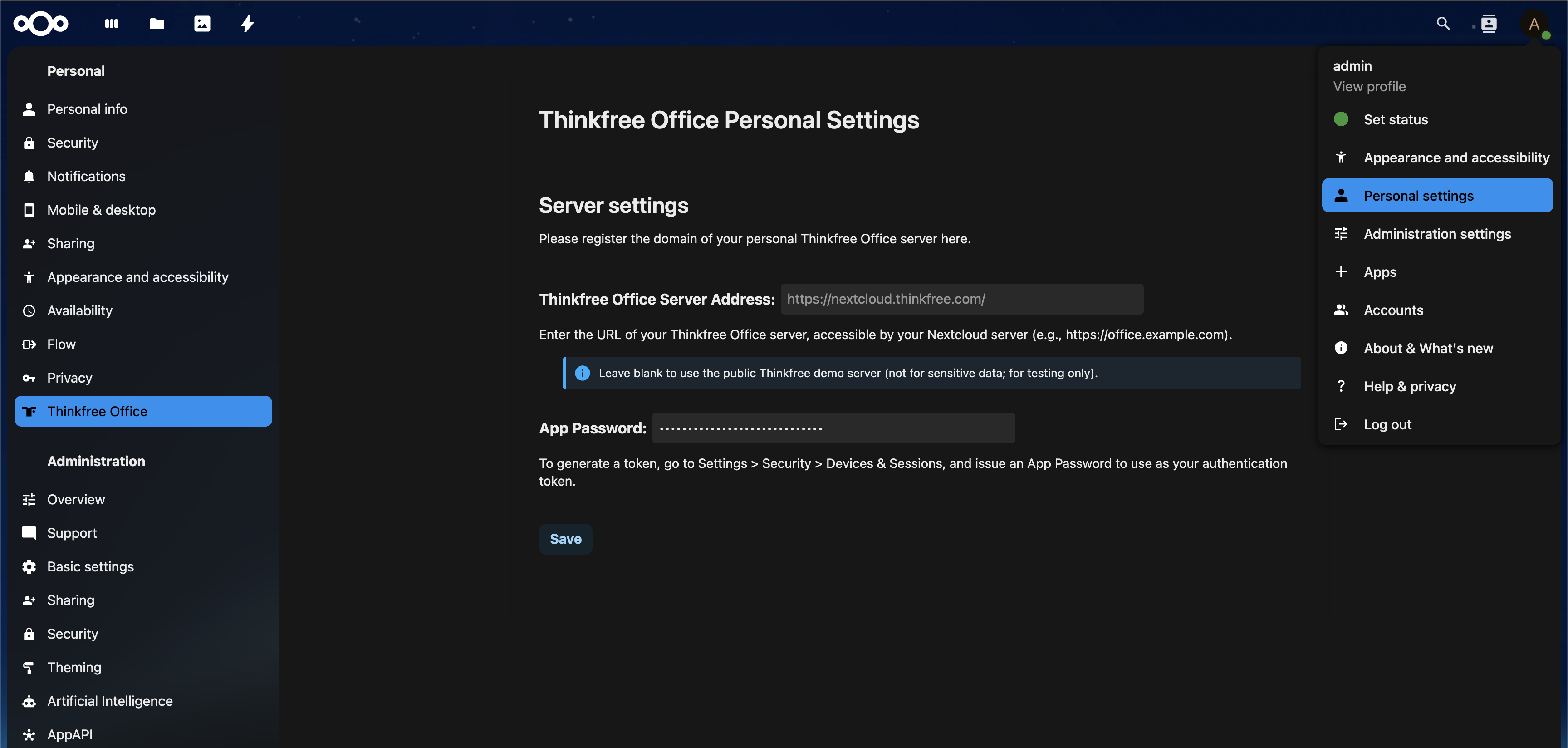Open Artificial Intelligence administration section
The image size is (1568, 748).
click(x=109, y=700)
